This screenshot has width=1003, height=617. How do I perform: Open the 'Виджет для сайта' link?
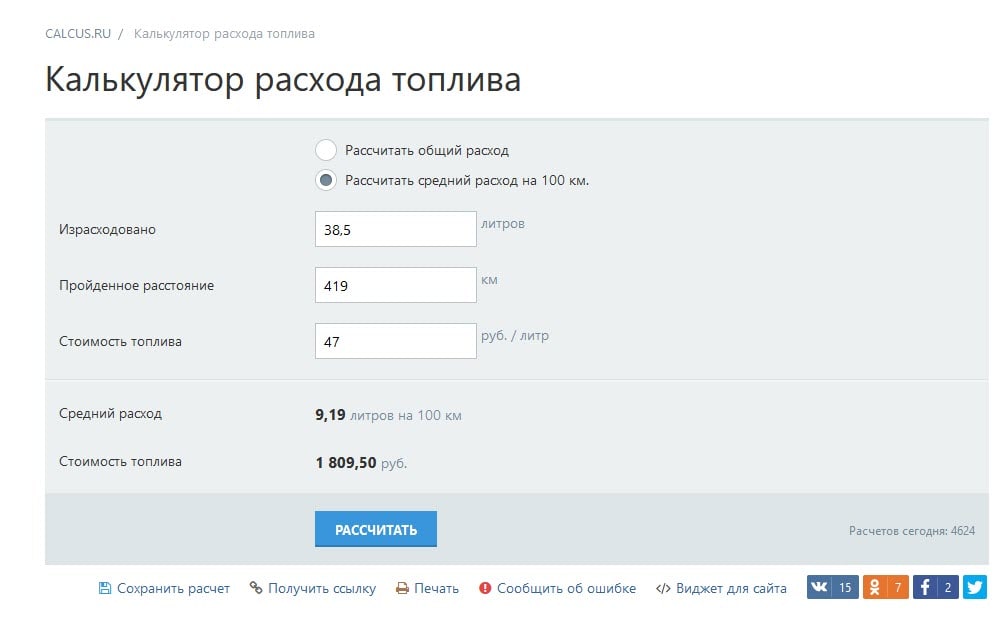pyautogui.click(x=731, y=589)
